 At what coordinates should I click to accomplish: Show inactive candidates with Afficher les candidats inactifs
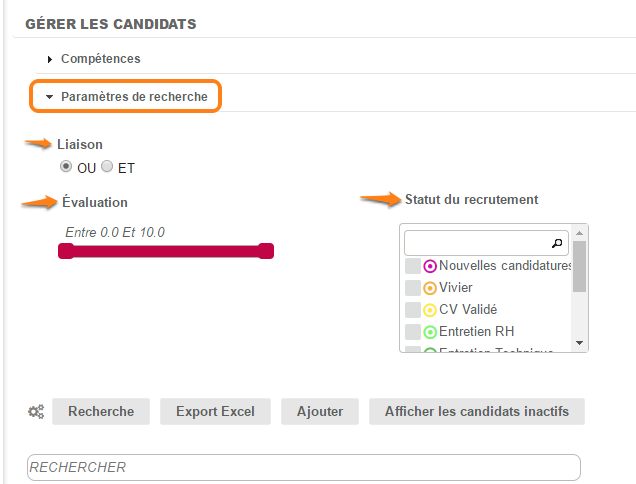[477, 411]
